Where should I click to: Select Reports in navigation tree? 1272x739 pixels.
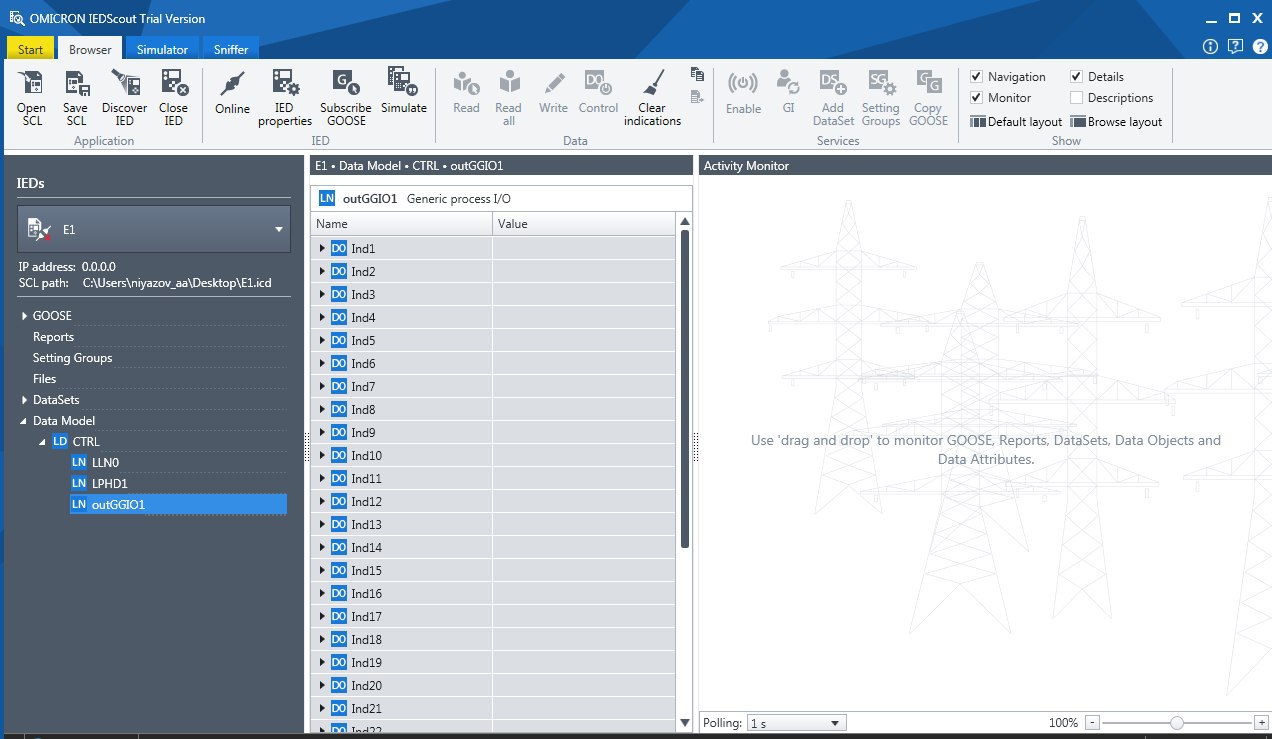coord(53,337)
